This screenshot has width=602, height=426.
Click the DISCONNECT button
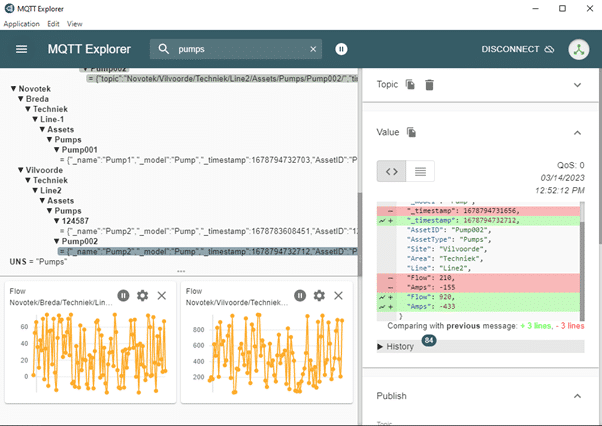(x=517, y=49)
